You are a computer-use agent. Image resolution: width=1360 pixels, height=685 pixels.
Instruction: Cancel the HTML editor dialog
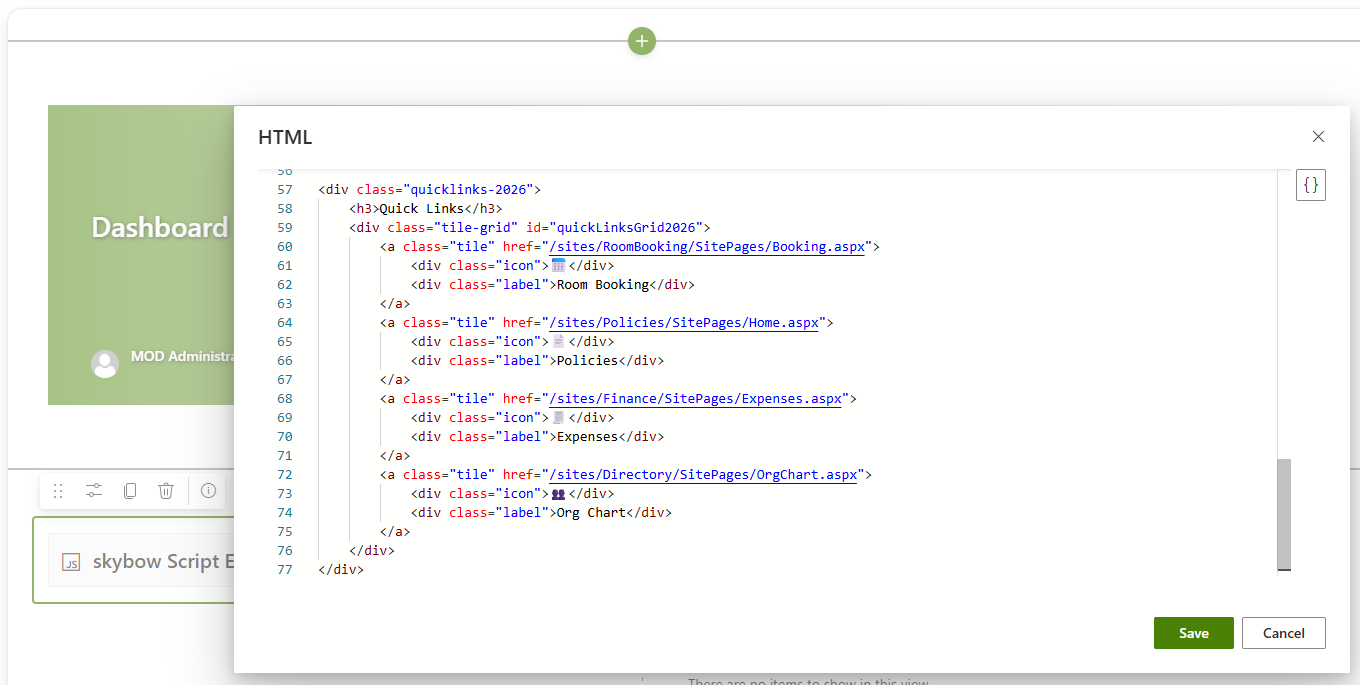pos(1284,633)
